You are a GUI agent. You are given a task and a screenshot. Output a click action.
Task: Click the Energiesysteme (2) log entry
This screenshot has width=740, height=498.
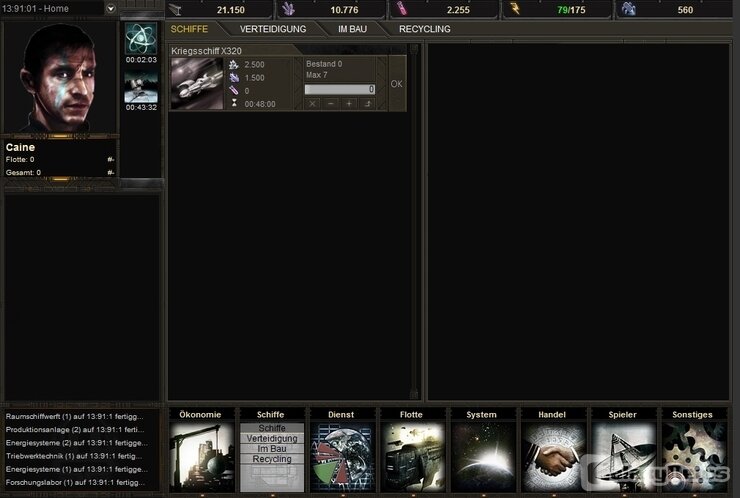(x=76, y=443)
